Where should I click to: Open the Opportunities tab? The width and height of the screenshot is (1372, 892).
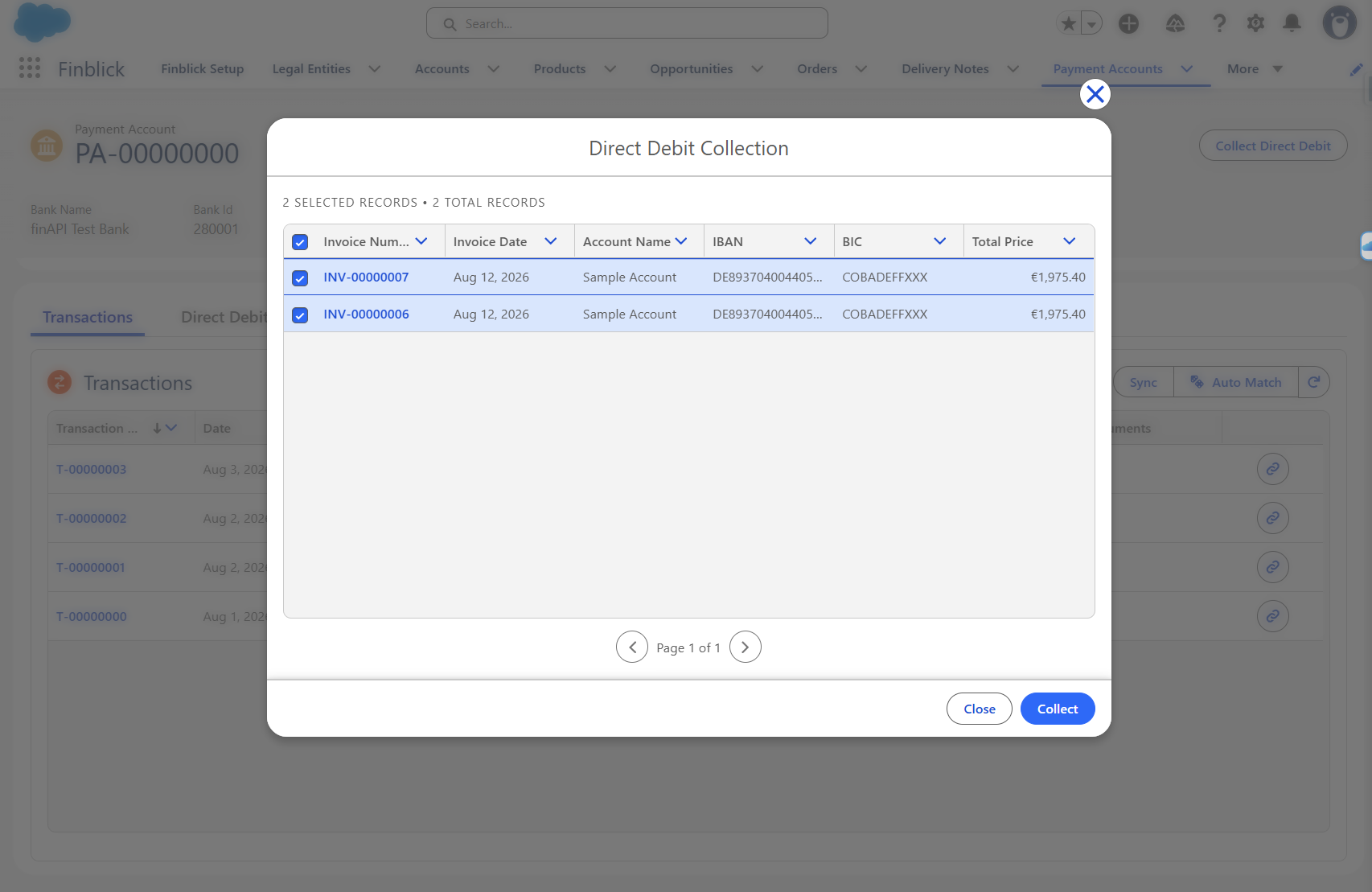tap(691, 69)
